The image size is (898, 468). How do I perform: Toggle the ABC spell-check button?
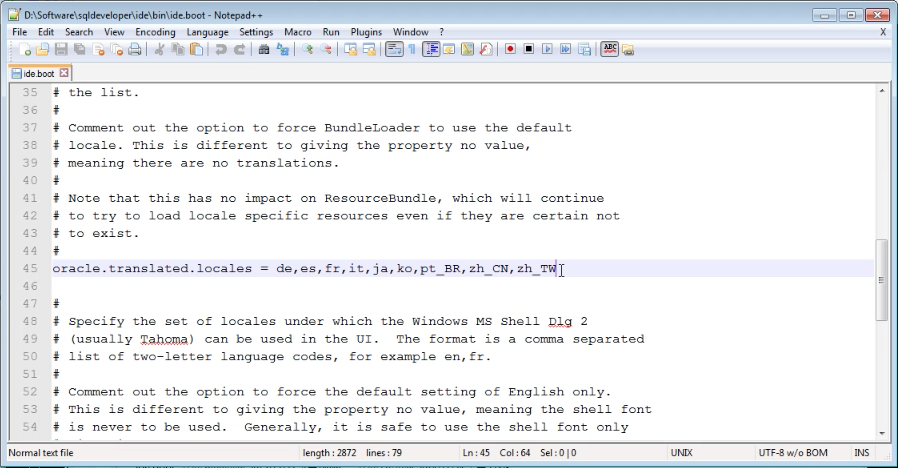point(609,50)
